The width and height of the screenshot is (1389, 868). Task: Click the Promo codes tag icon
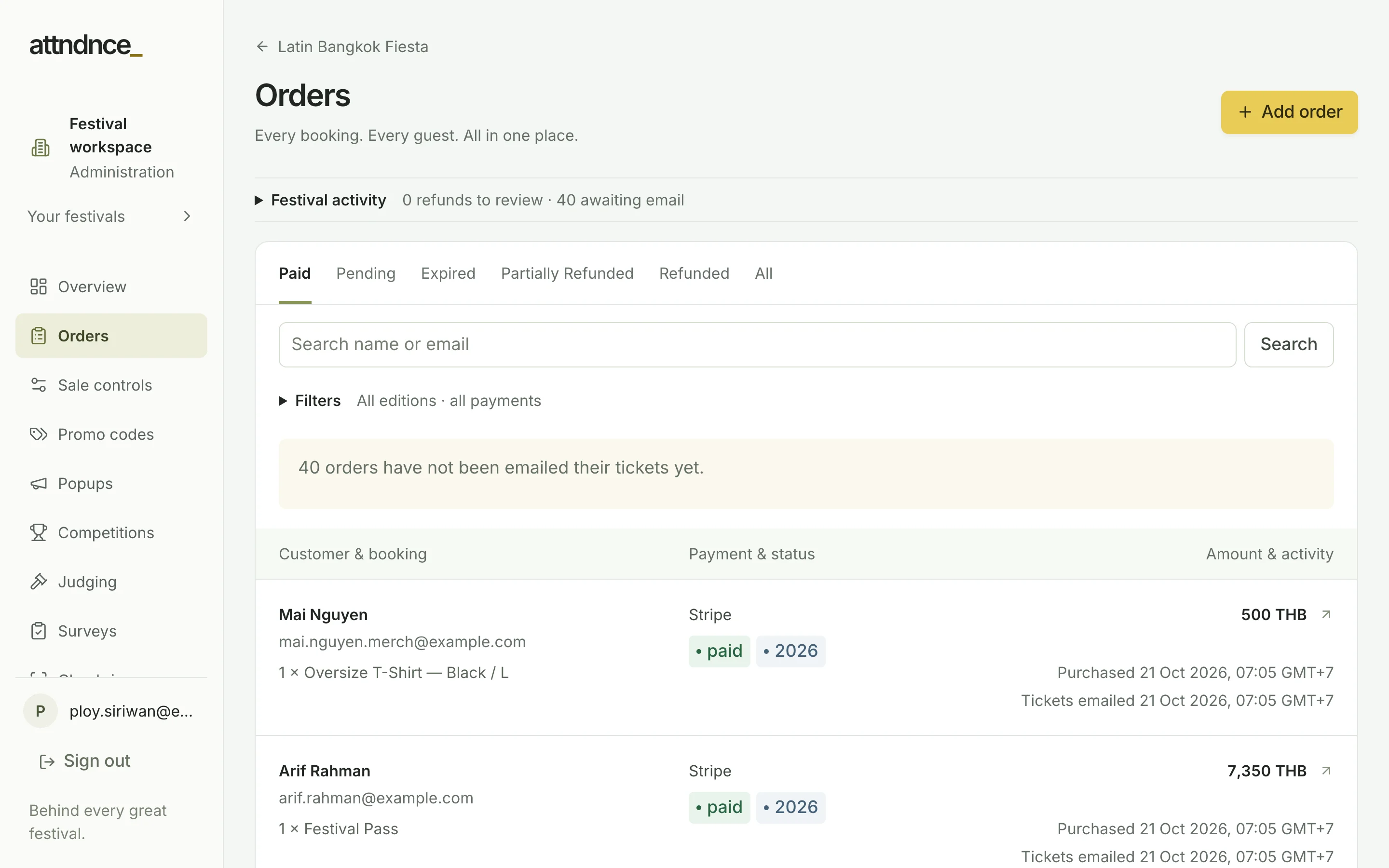39,434
